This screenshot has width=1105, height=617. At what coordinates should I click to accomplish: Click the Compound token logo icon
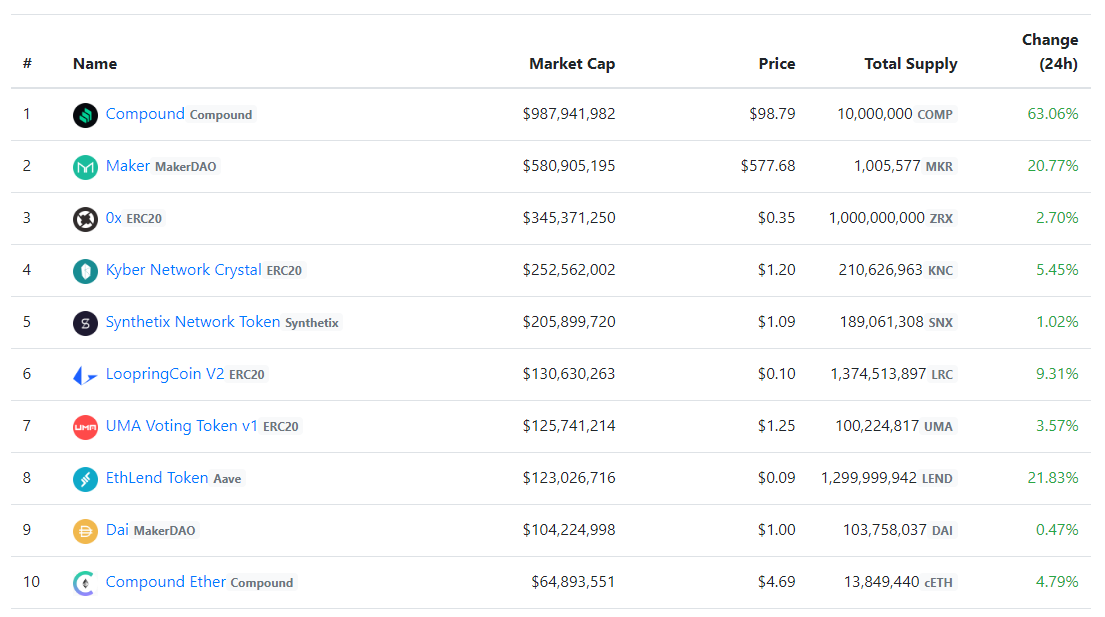pyautogui.click(x=85, y=115)
